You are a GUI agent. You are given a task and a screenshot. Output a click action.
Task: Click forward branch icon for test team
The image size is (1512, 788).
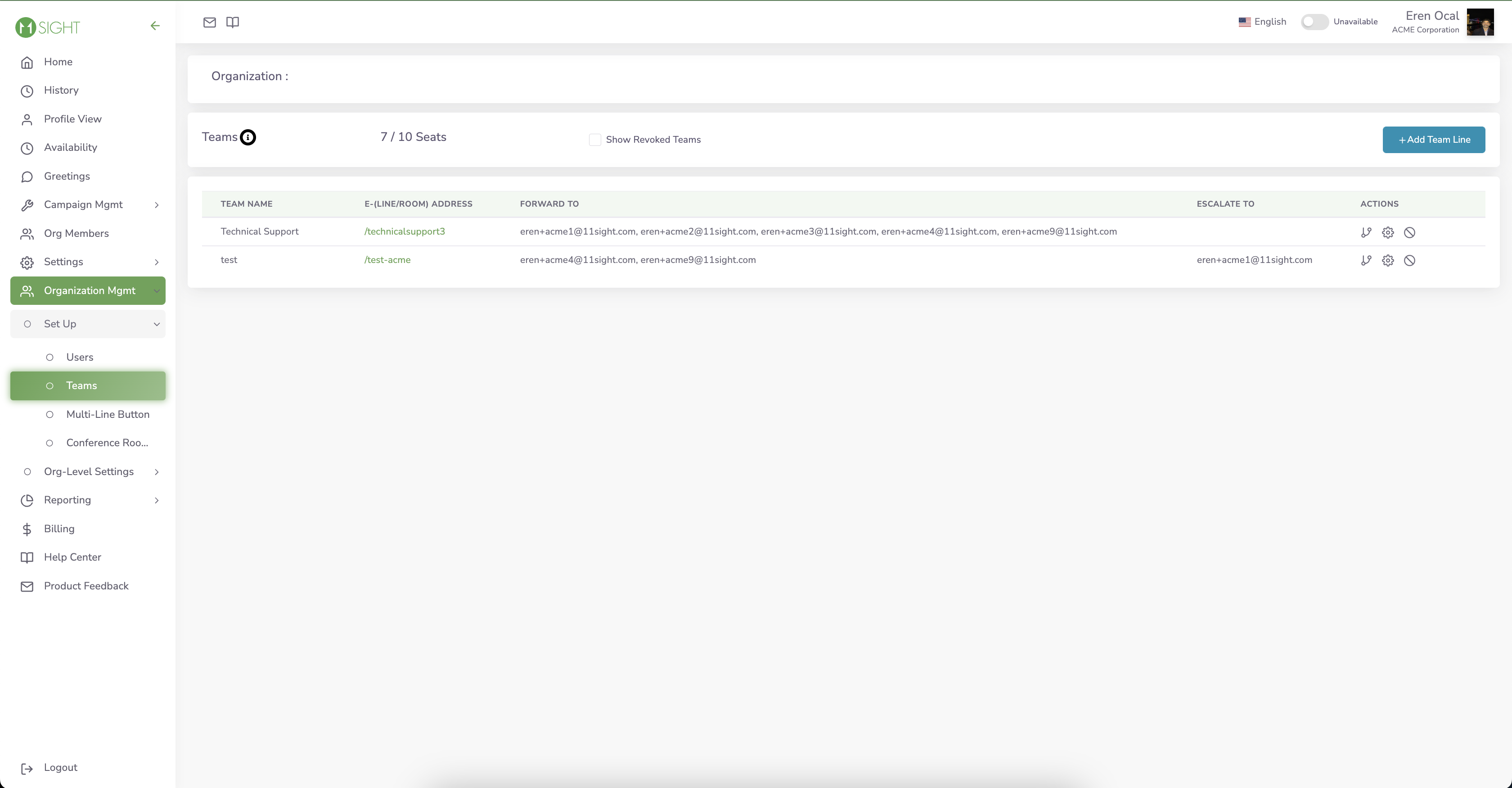1366,261
